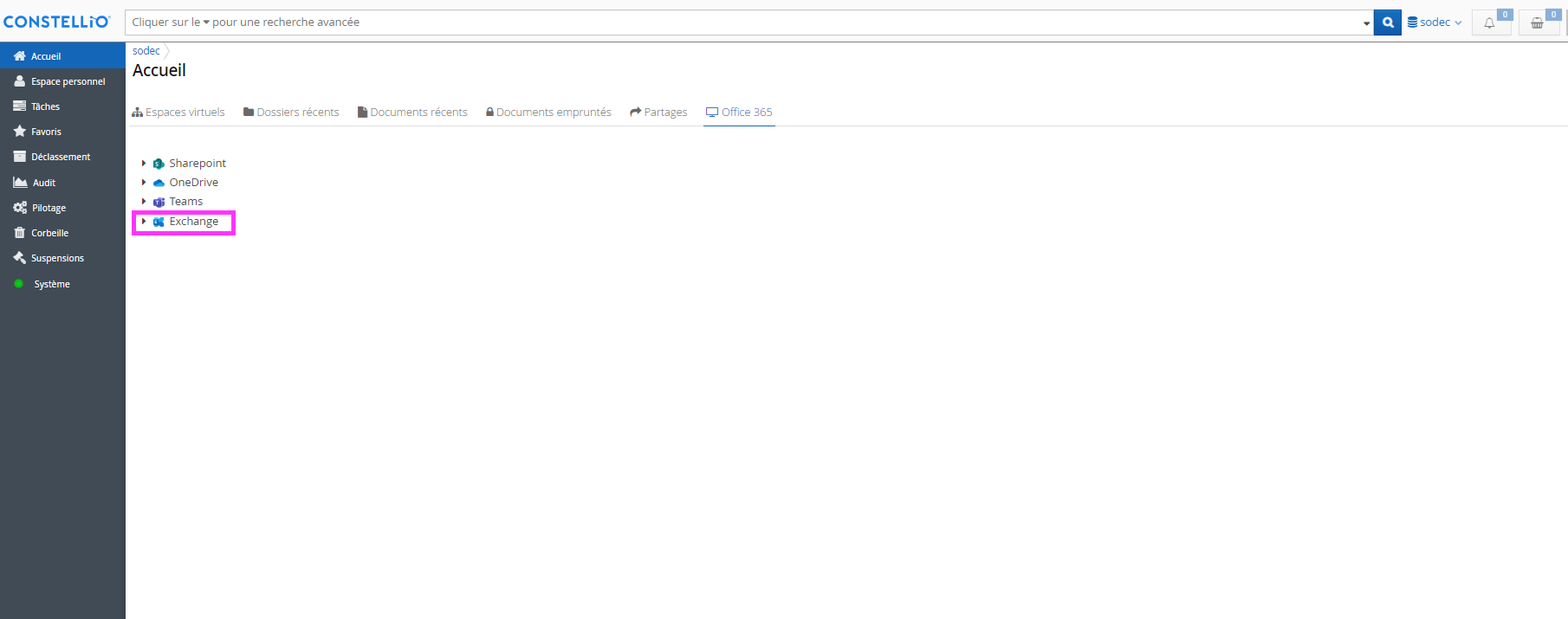Expand the OneDrive tree node
1568x619 pixels.
(144, 183)
